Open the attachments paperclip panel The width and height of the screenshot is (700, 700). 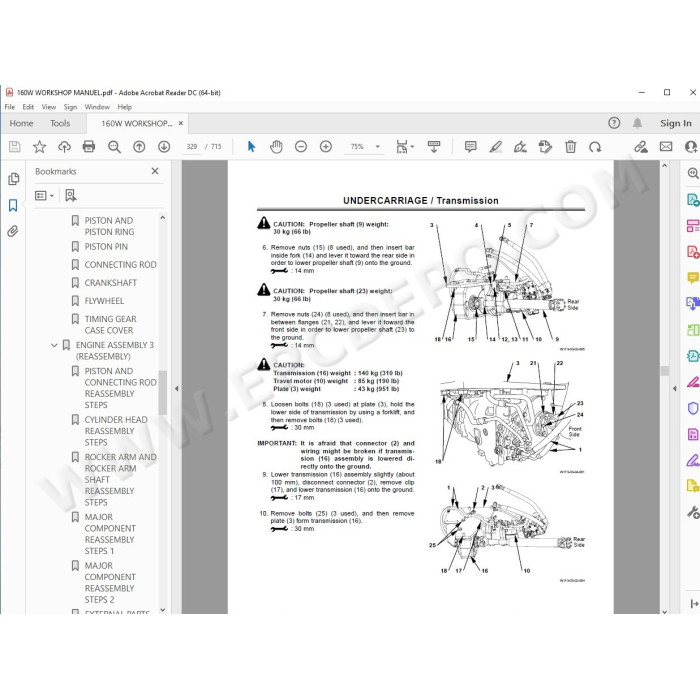[x=13, y=231]
